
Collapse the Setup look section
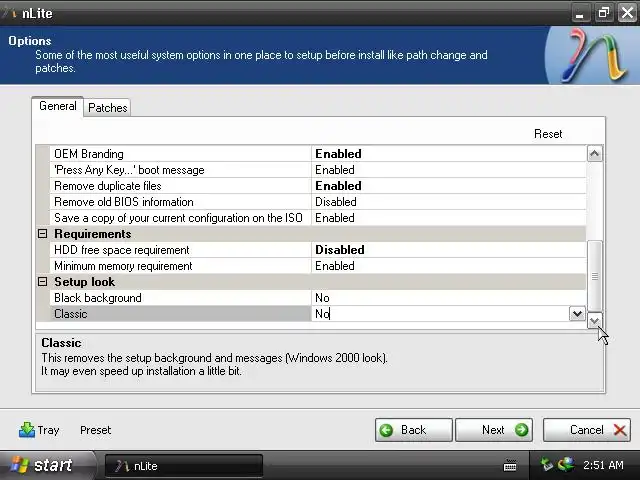pyautogui.click(x=42, y=282)
